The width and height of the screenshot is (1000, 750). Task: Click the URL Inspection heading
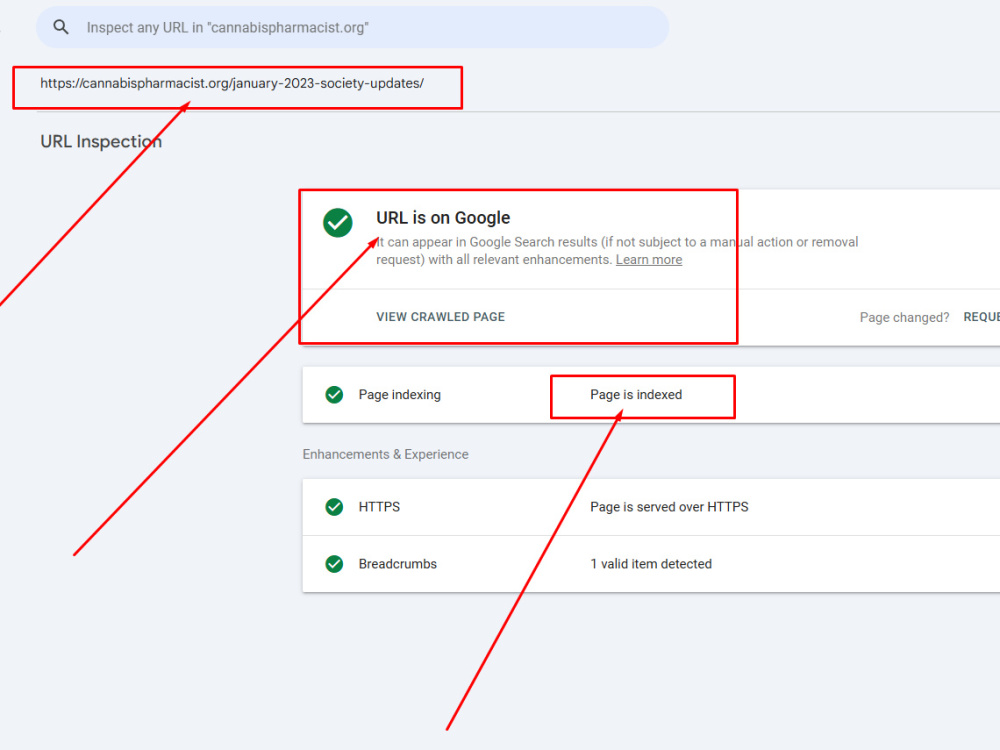point(101,142)
